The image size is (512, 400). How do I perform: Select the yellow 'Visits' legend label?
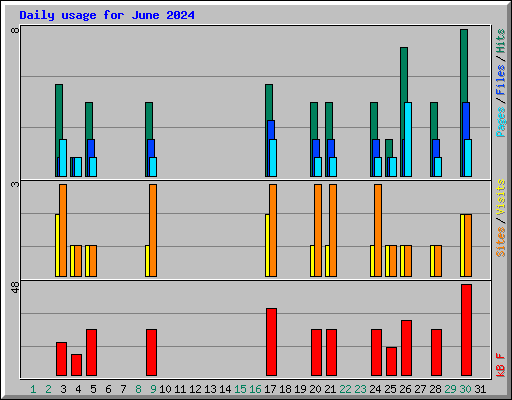tap(500, 198)
